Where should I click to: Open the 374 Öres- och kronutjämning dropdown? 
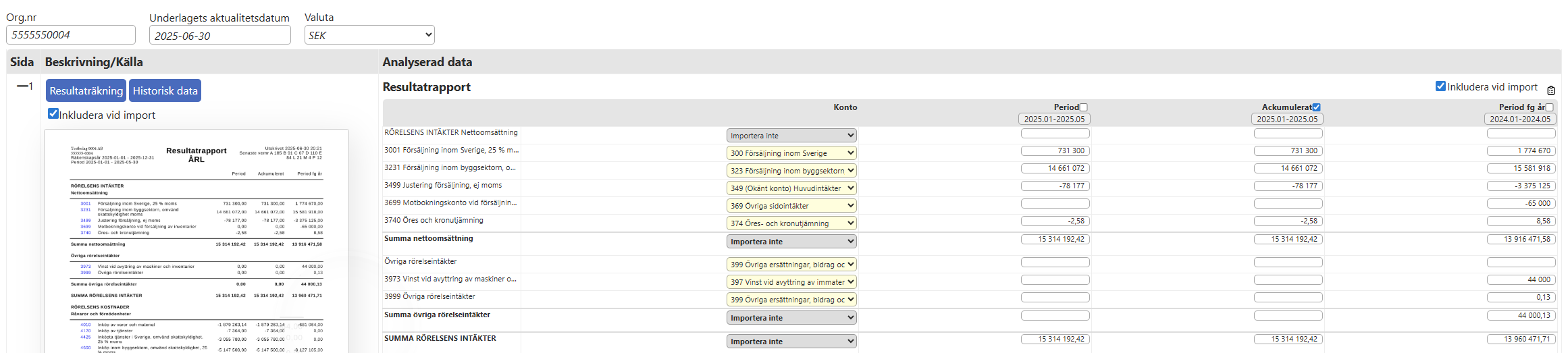click(x=791, y=223)
